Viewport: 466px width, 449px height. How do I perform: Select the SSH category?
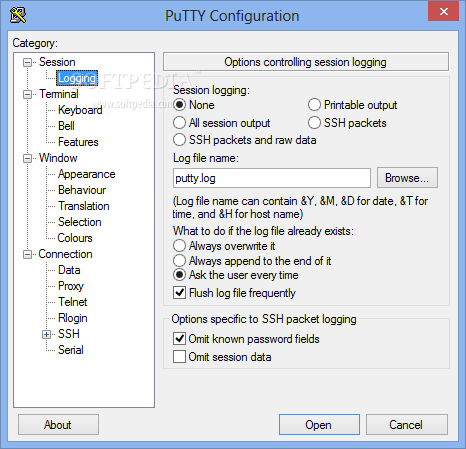pyautogui.click(x=69, y=334)
